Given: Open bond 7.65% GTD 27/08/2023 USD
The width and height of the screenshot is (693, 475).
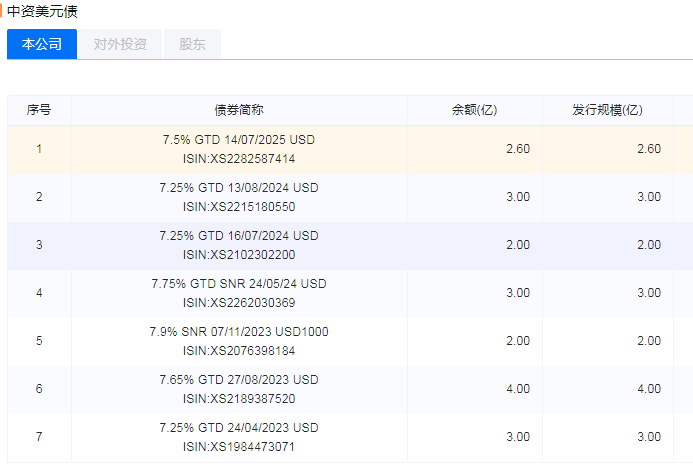Looking at the screenshot, I should coord(239,380).
